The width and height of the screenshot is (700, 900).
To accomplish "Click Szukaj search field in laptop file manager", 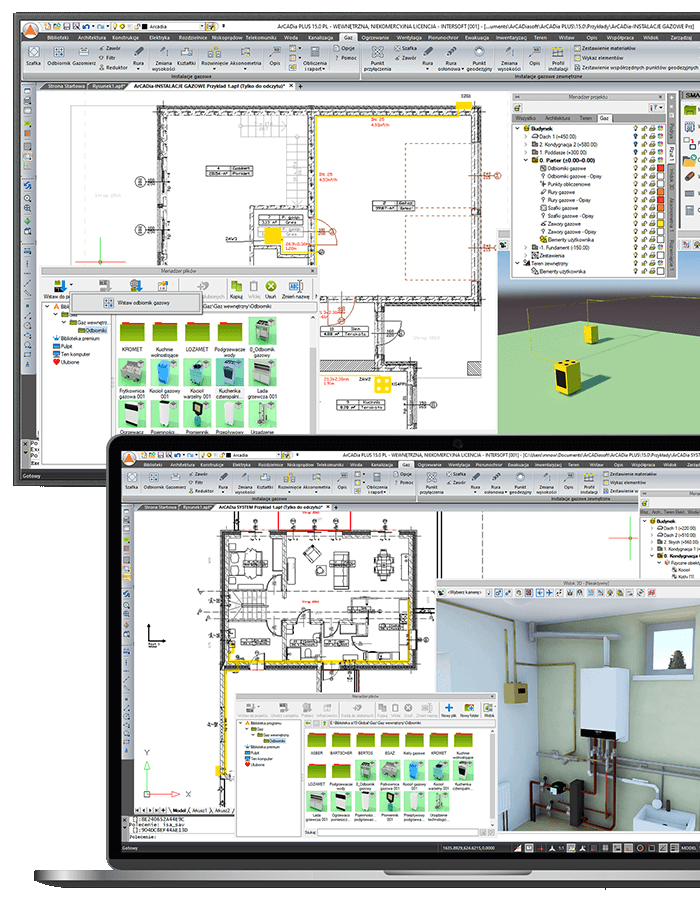I will [397, 832].
